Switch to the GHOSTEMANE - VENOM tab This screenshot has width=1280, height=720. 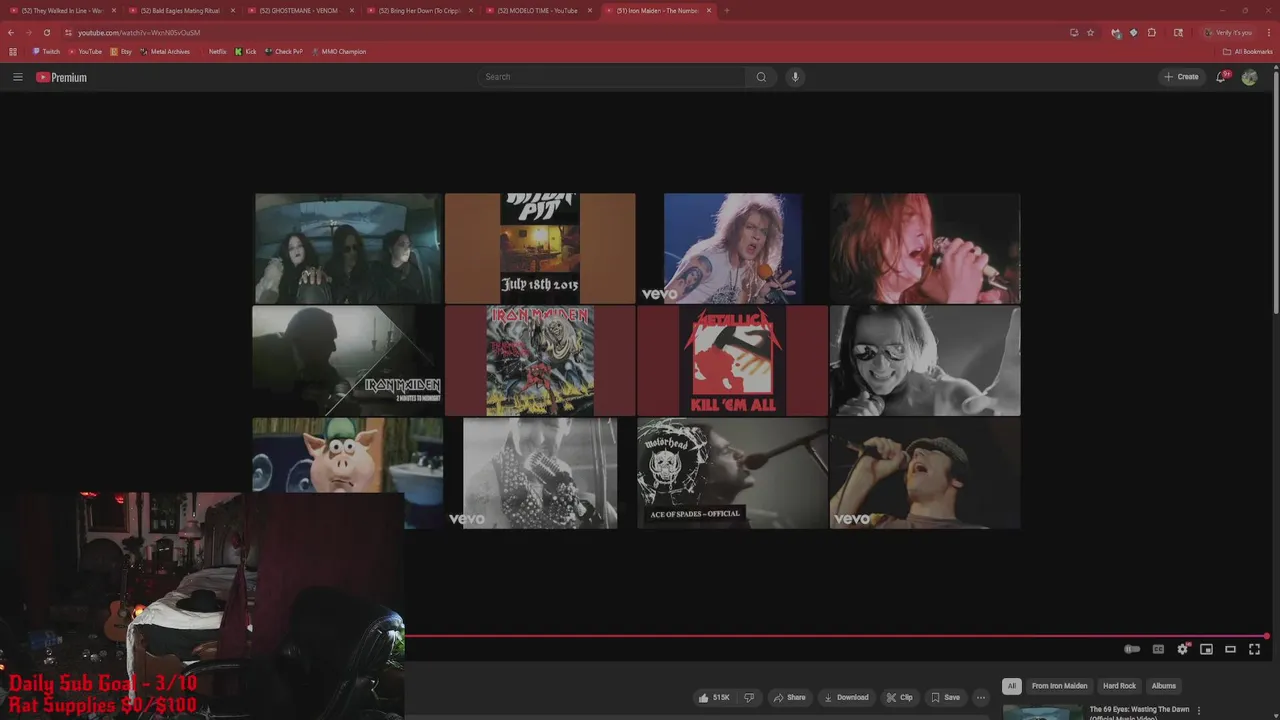pos(298,10)
